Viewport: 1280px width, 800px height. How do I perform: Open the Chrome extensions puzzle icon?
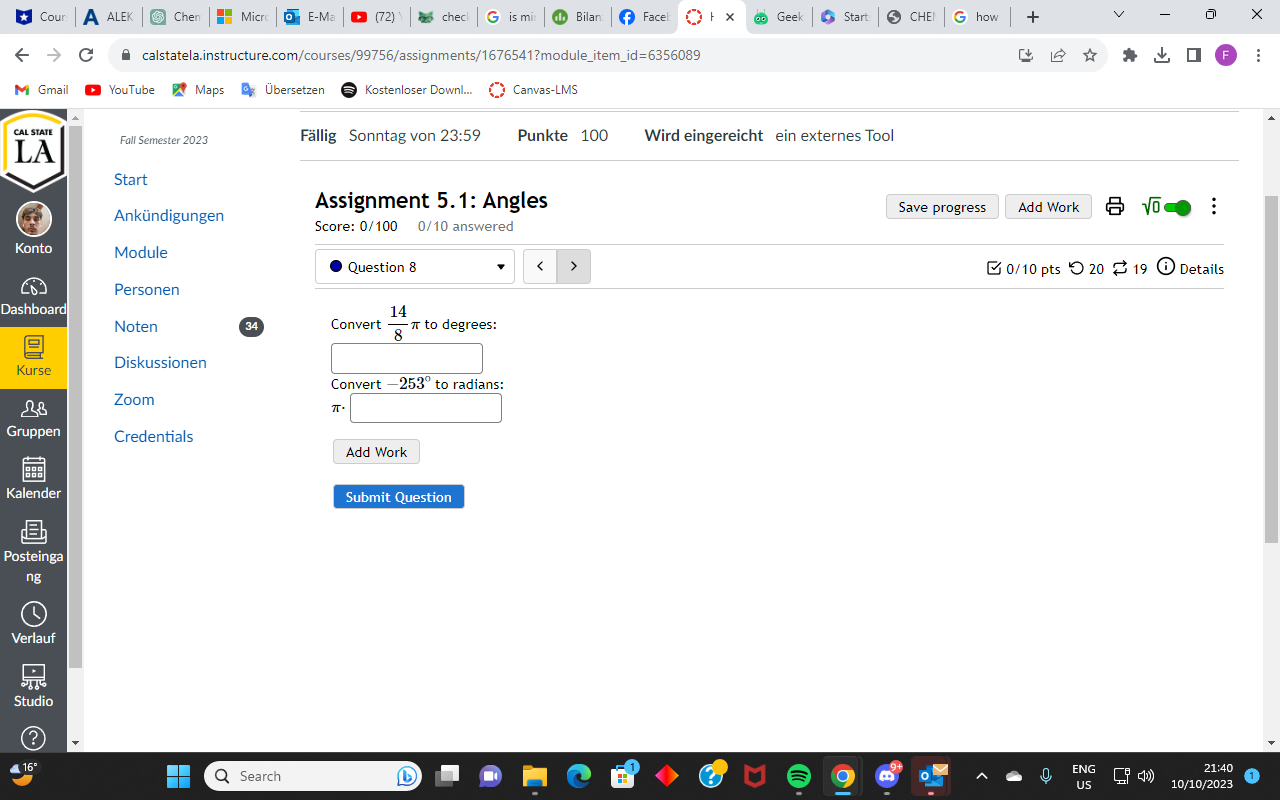pyautogui.click(x=1130, y=55)
